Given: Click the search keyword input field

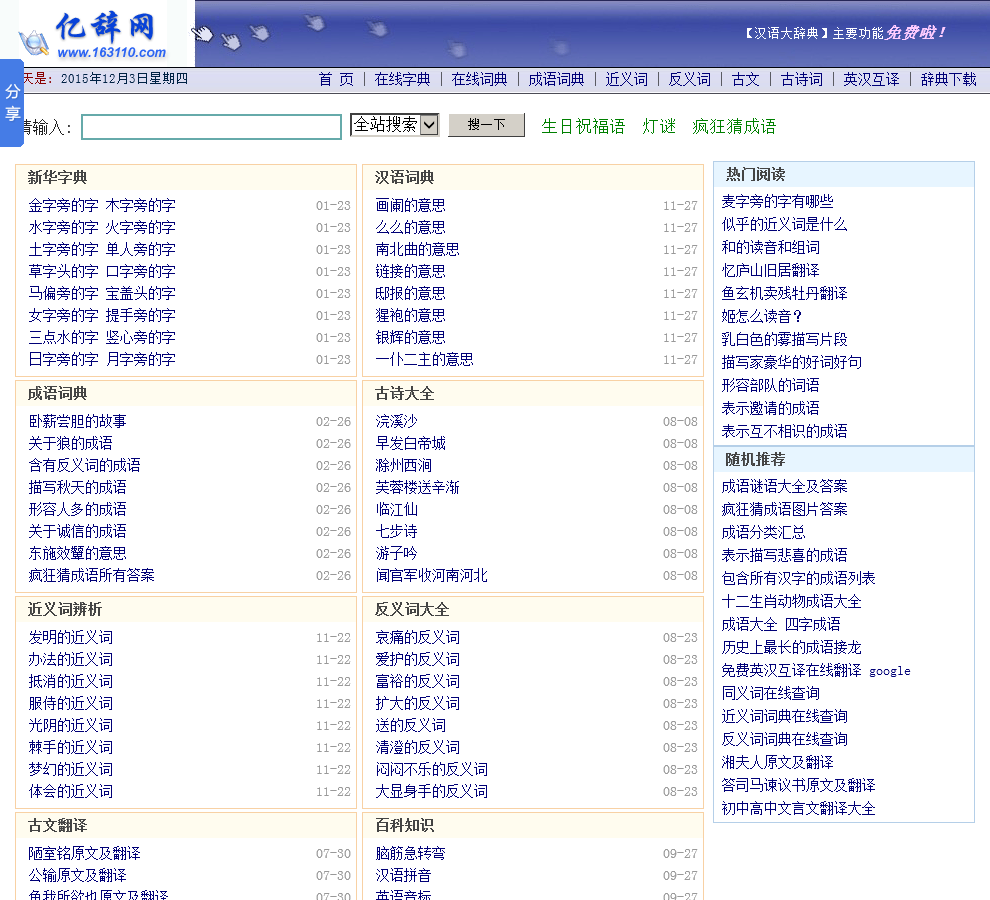Looking at the screenshot, I should point(211,127).
